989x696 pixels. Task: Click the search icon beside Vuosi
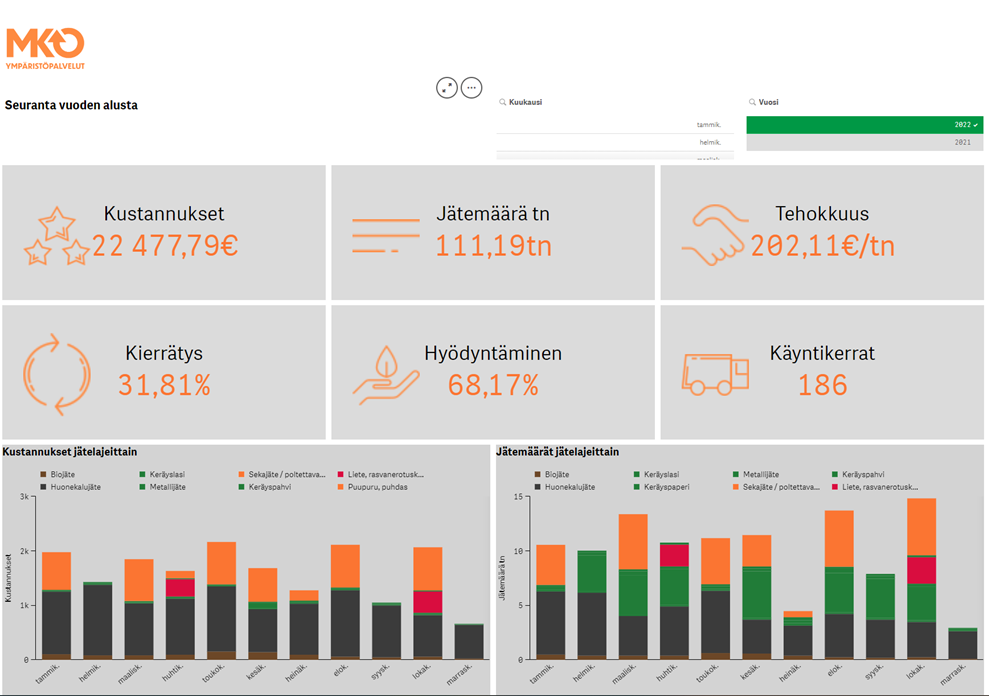(x=753, y=103)
